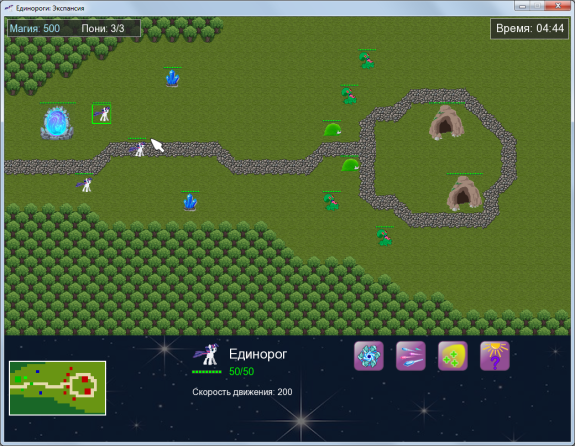Select the highlighted unicorn near the portal
The image size is (575, 446).
[102, 114]
